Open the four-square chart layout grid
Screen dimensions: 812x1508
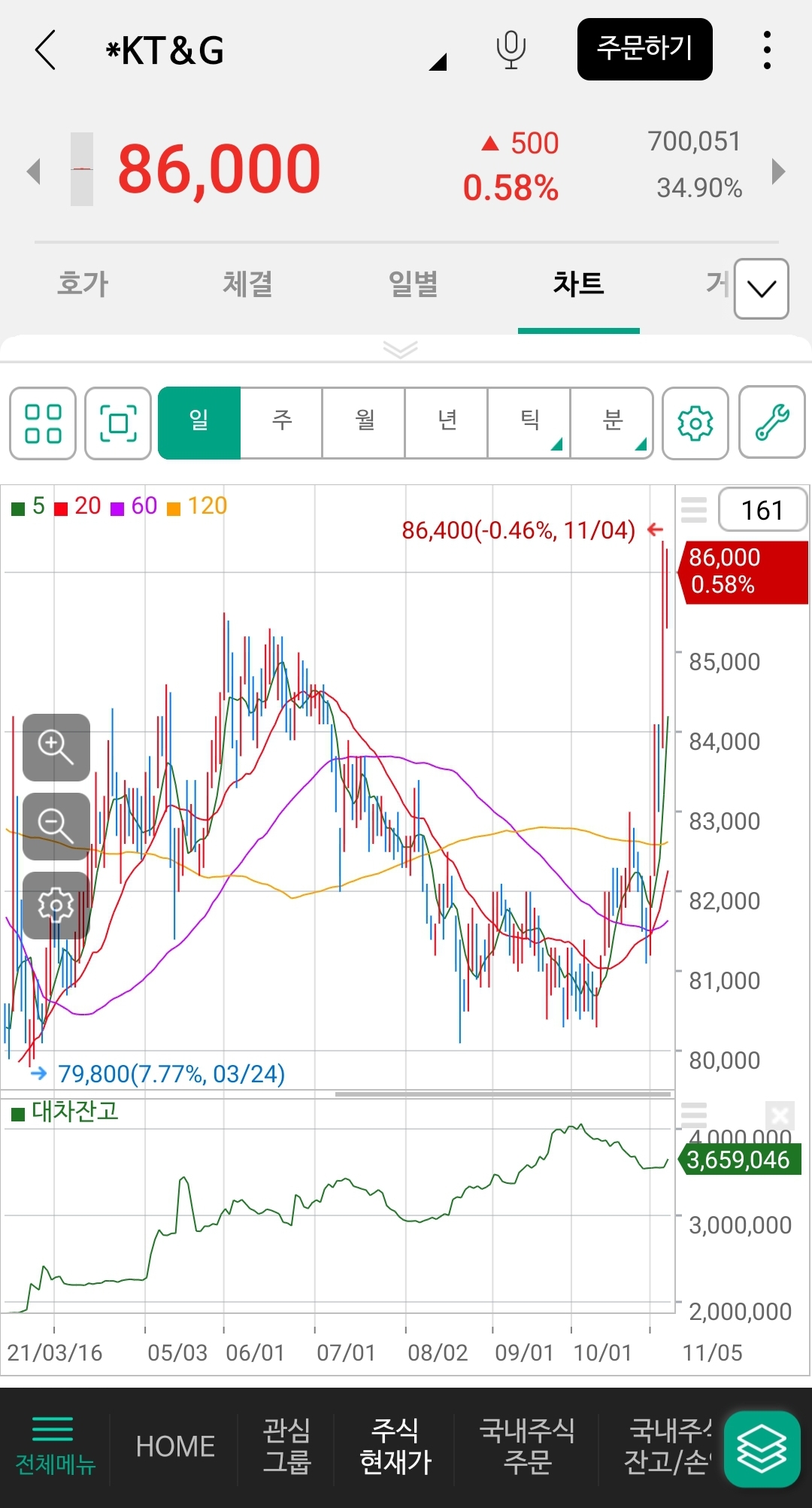tap(43, 423)
